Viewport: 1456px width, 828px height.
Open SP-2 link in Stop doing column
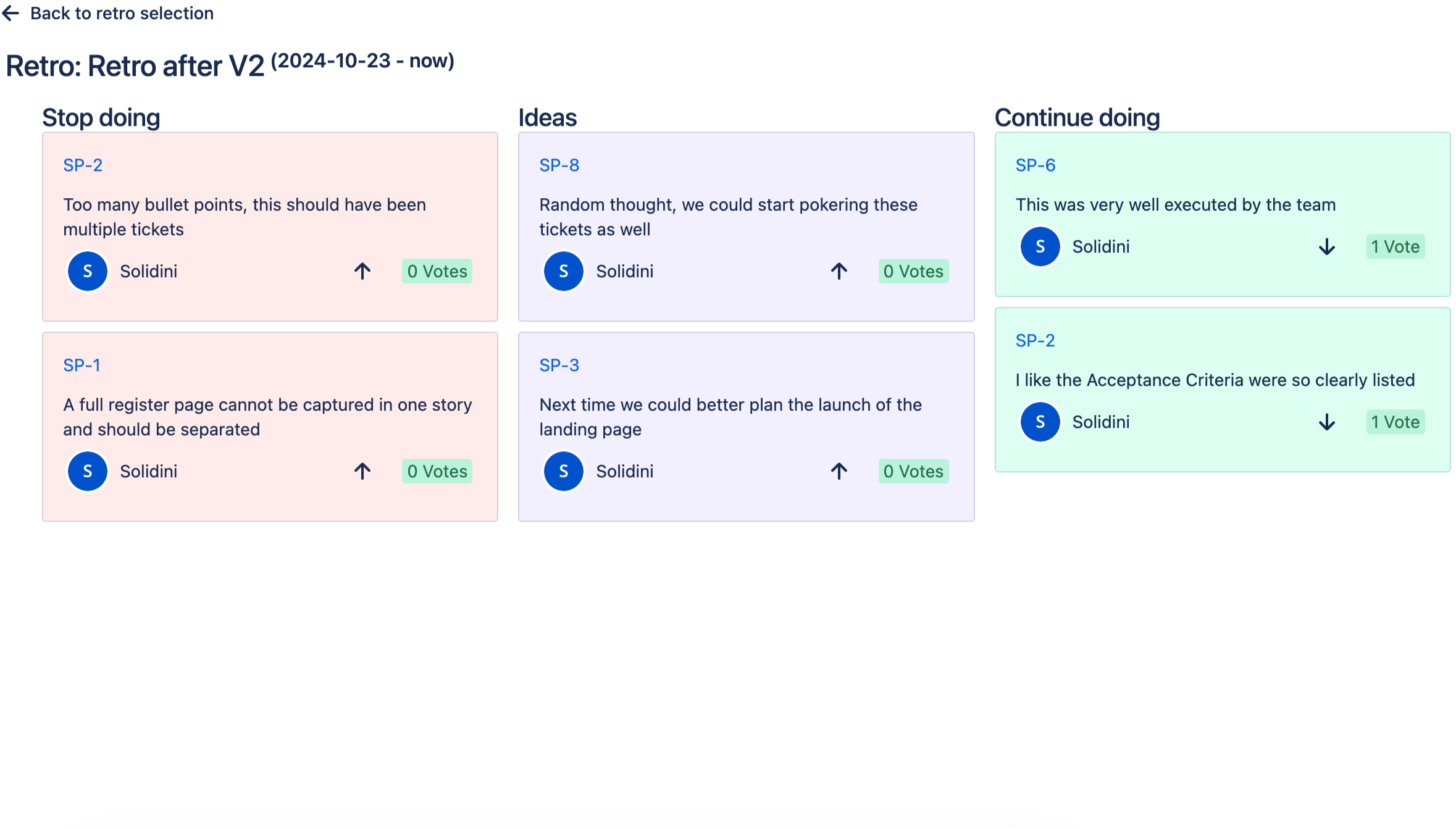[x=83, y=165]
